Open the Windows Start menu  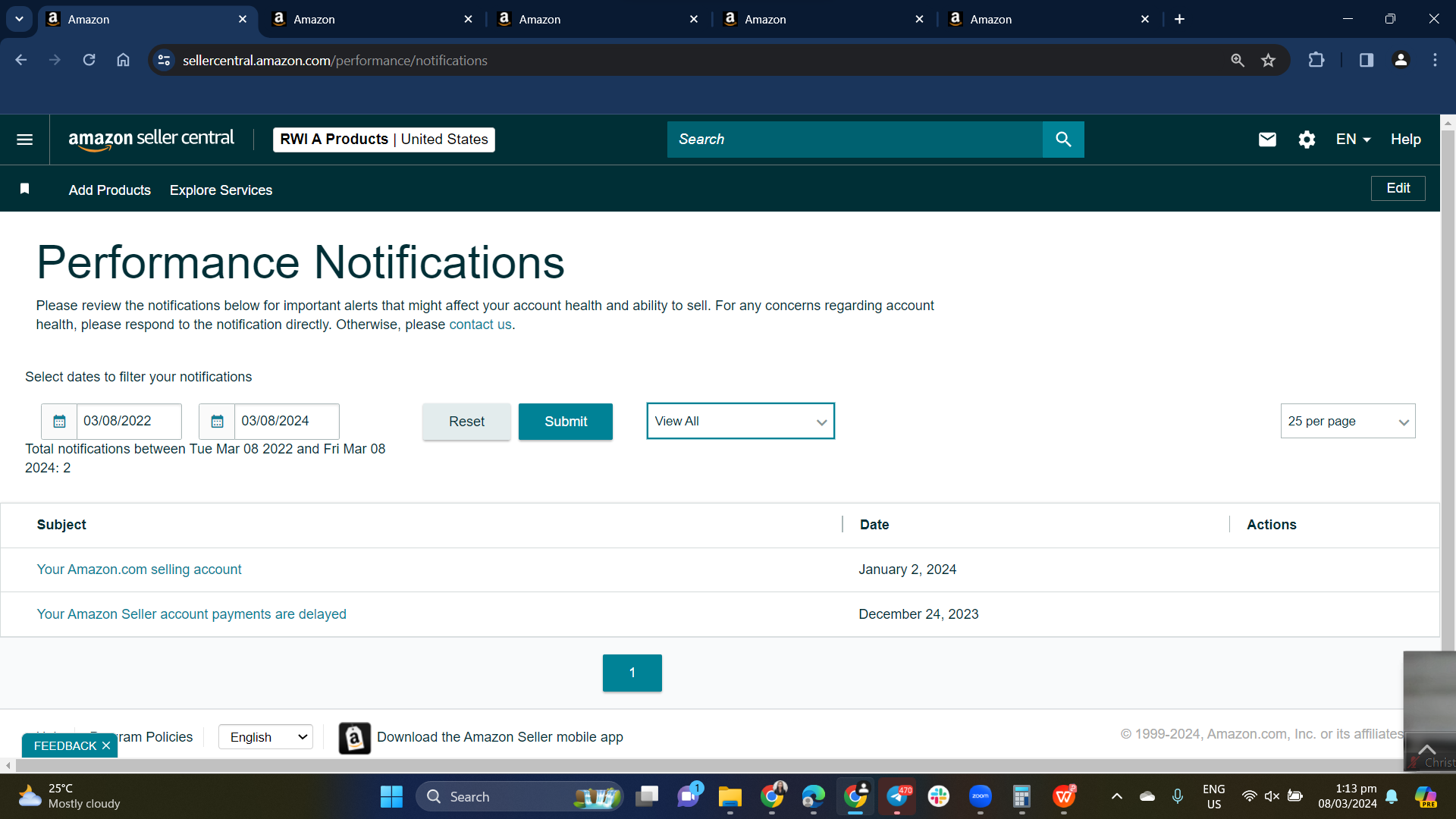pyautogui.click(x=391, y=796)
